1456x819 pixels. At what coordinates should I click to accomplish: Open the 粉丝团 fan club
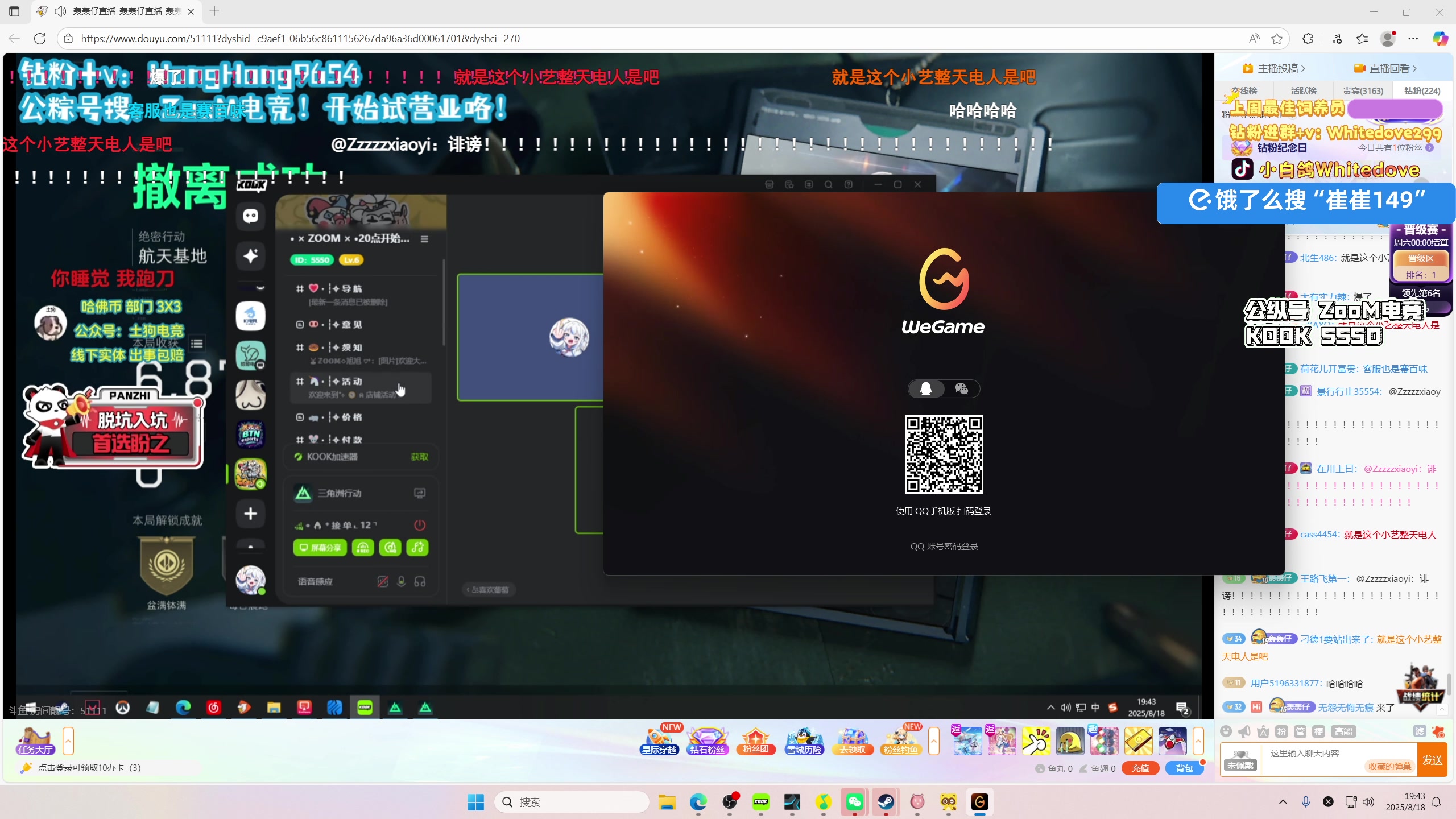click(756, 741)
